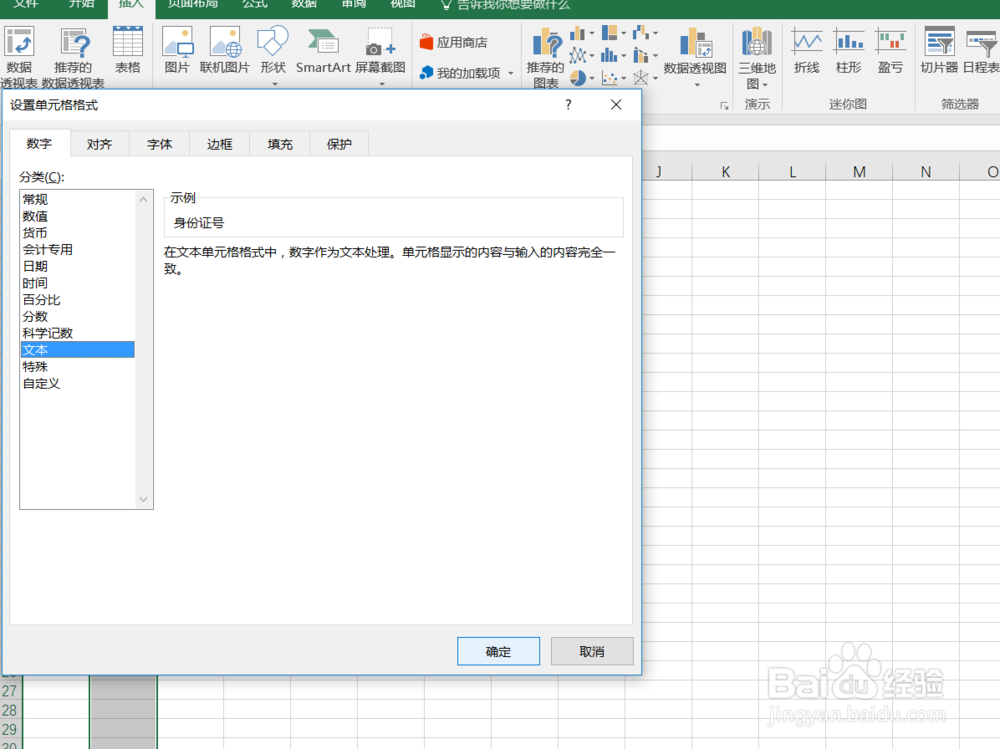Insert a Picture from file
1000x749 pixels.
tap(177, 50)
